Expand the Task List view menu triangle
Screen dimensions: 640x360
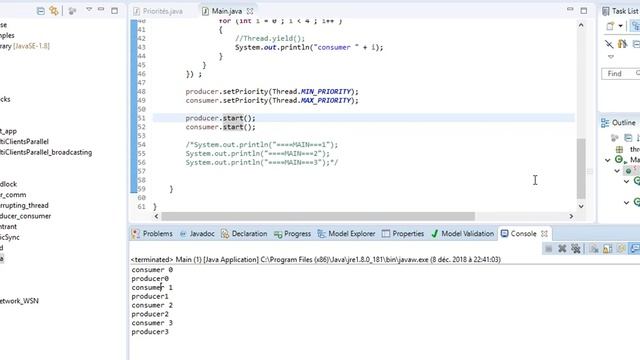click(x=611, y=57)
